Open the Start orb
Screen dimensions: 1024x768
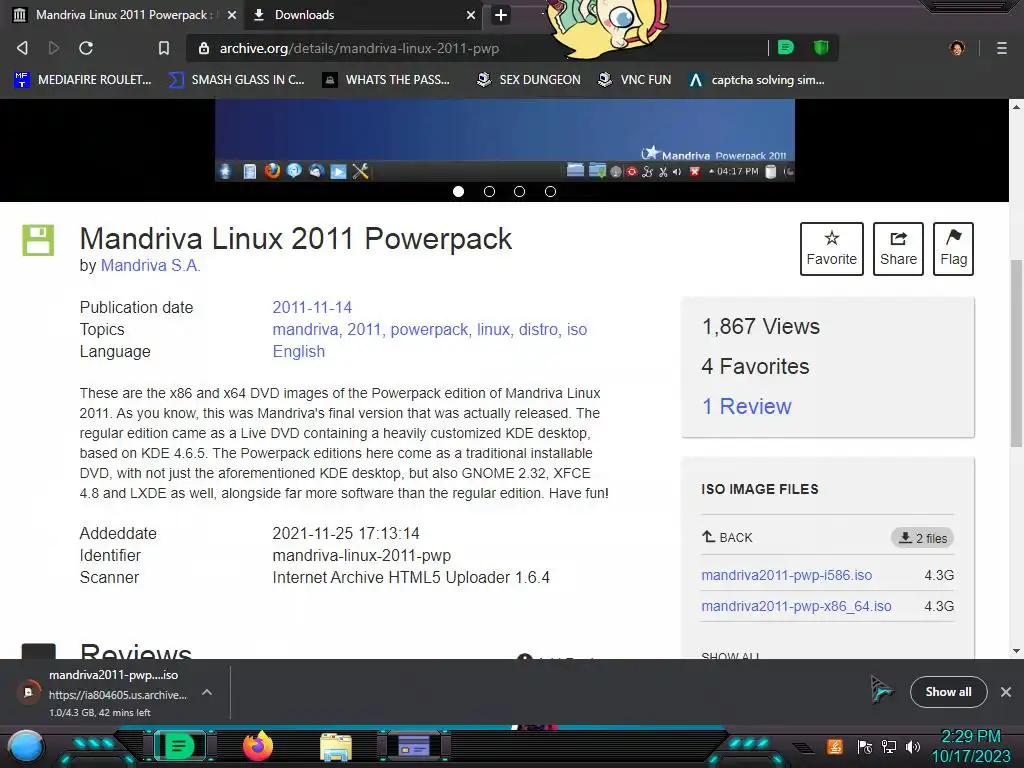click(x=26, y=747)
